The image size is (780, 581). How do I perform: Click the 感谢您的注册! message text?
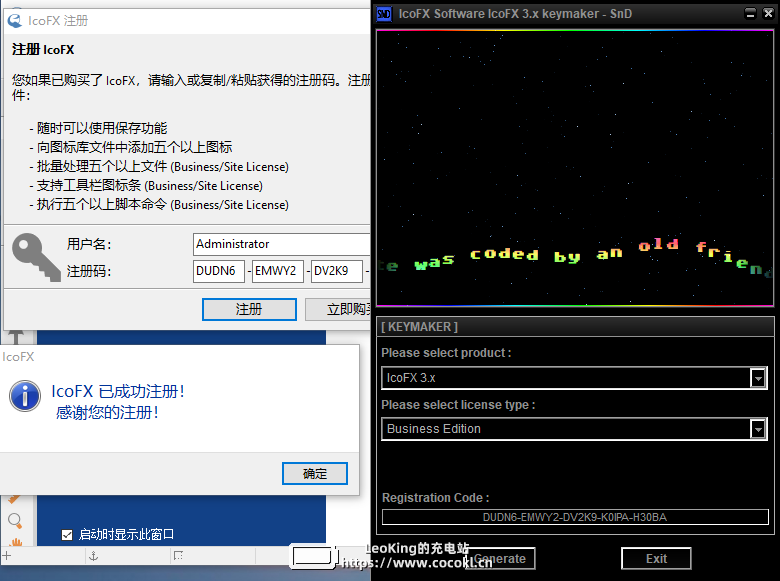(x=107, y=412)
